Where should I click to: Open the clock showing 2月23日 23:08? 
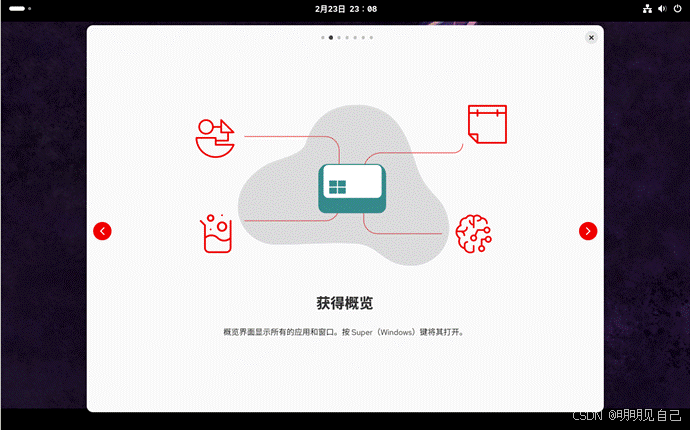[346, 9]
